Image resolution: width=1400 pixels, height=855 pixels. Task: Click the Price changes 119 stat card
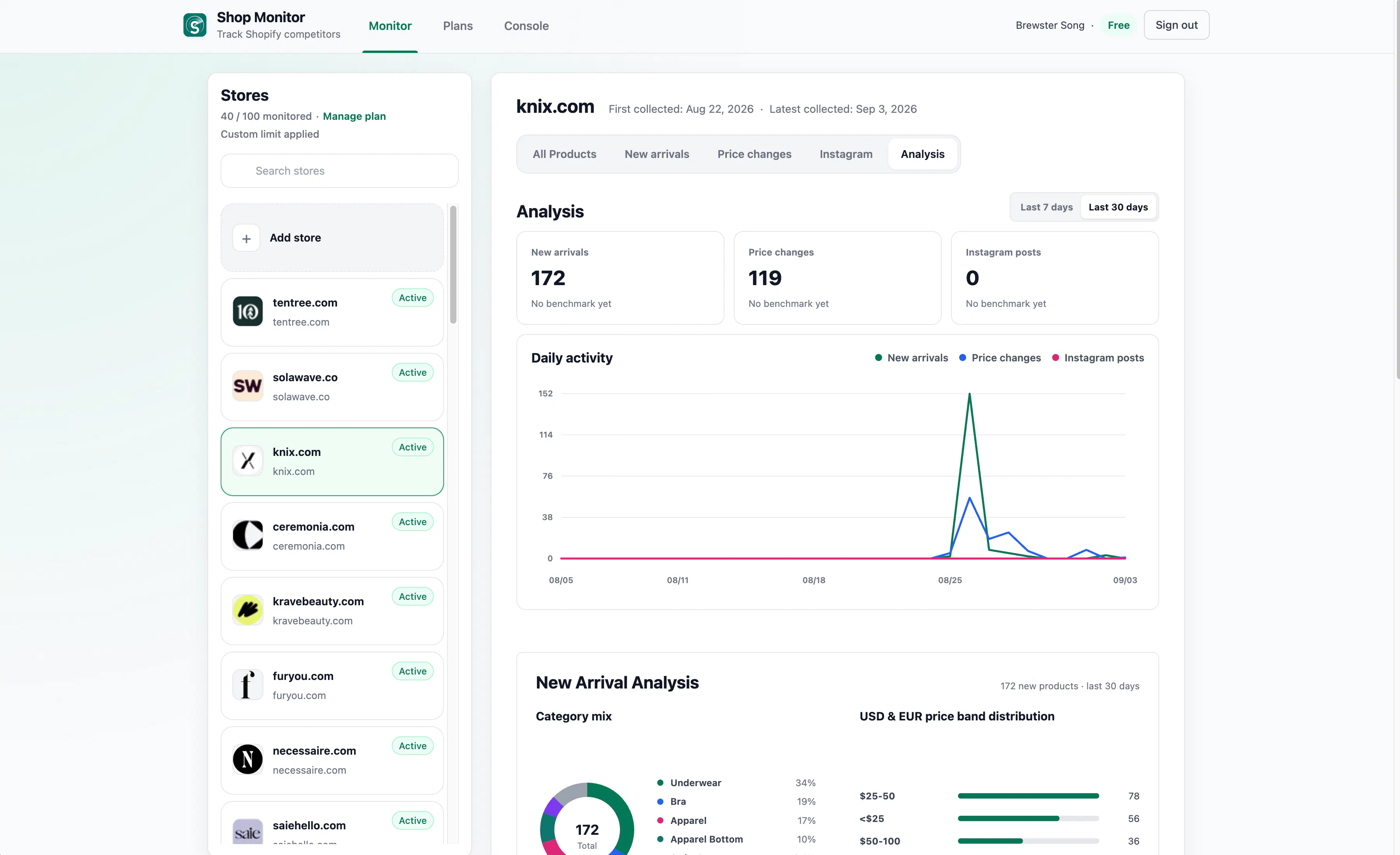coord(837,279)
